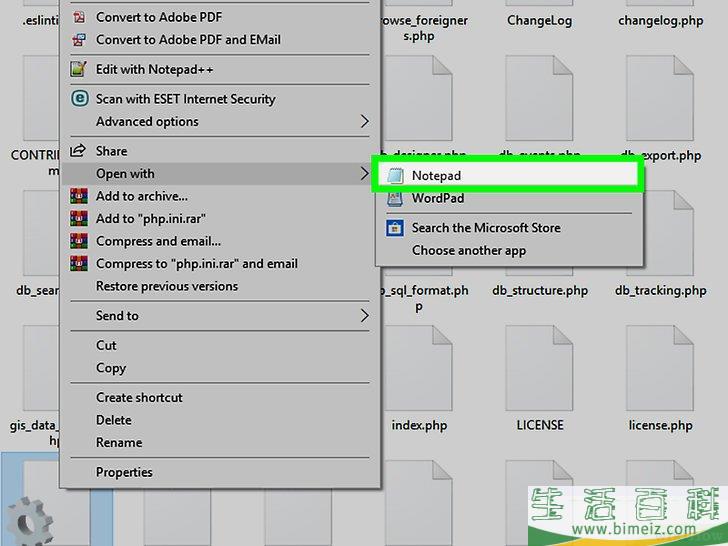The image size is (728, 546).
Task: Select the changelog.php file icon
Action: point(660,3)
